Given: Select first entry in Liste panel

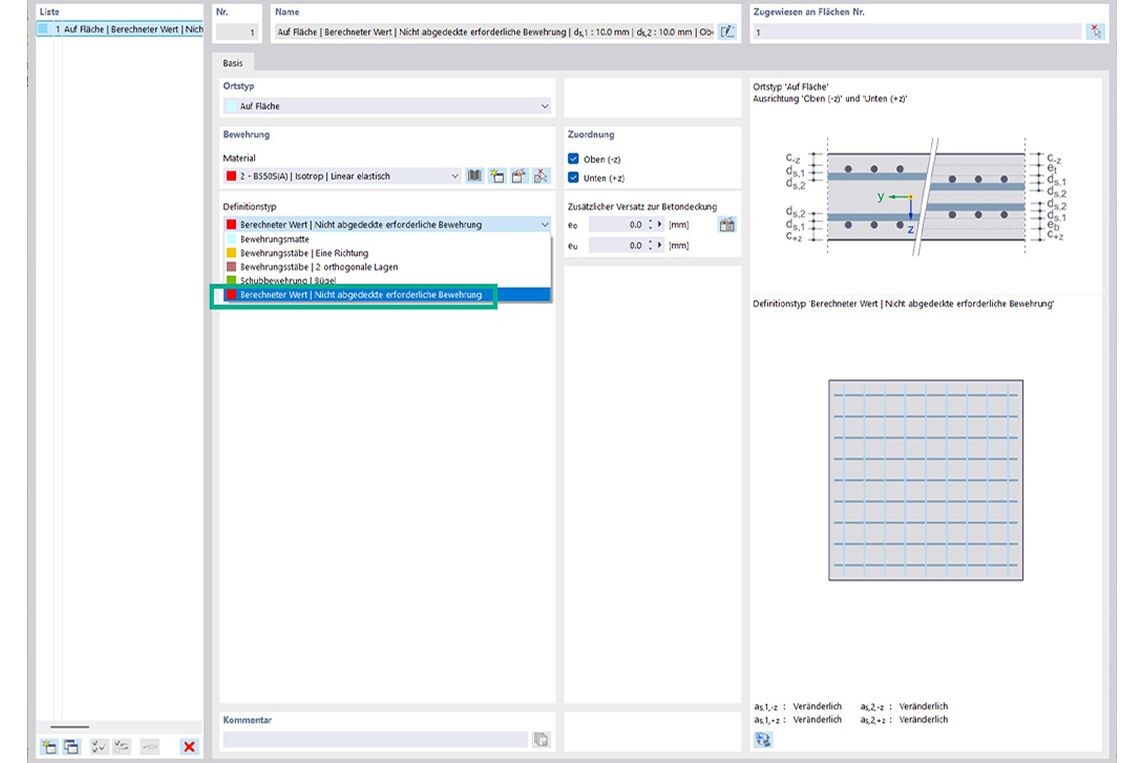Looking at the screenshot, I should [x=118, y=30].
